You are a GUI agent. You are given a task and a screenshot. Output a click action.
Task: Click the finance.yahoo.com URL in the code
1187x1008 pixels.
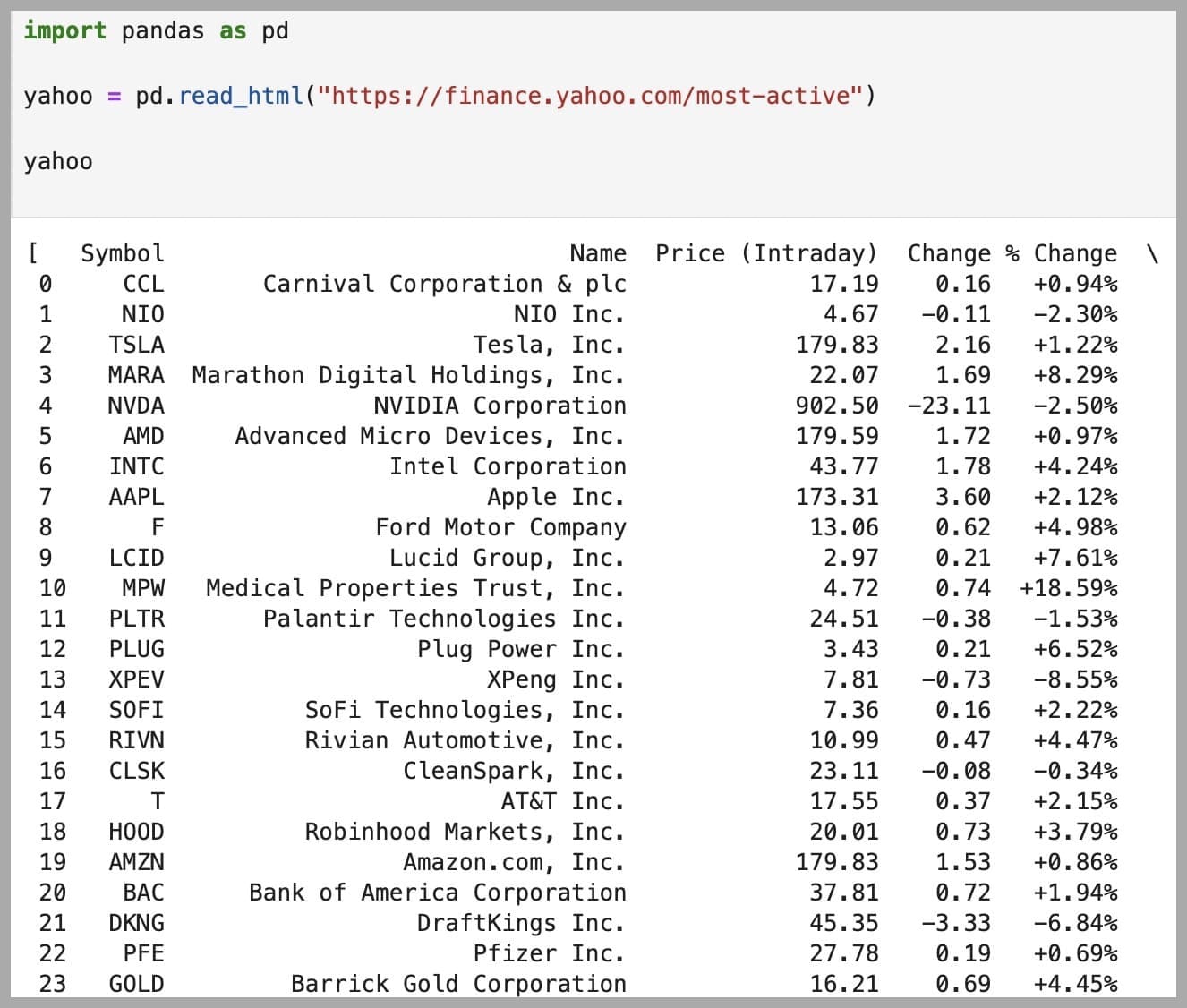tap(591, 96)
